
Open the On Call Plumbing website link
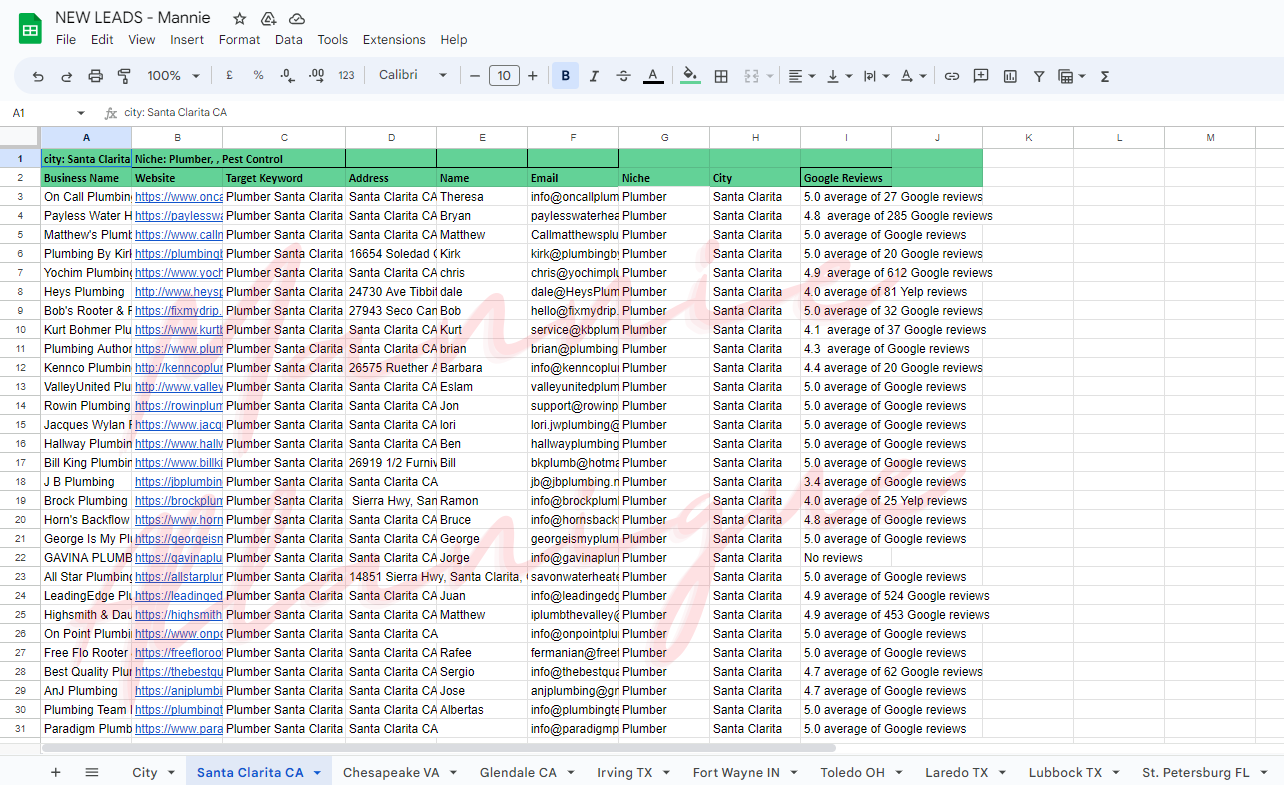click(179, 197)
